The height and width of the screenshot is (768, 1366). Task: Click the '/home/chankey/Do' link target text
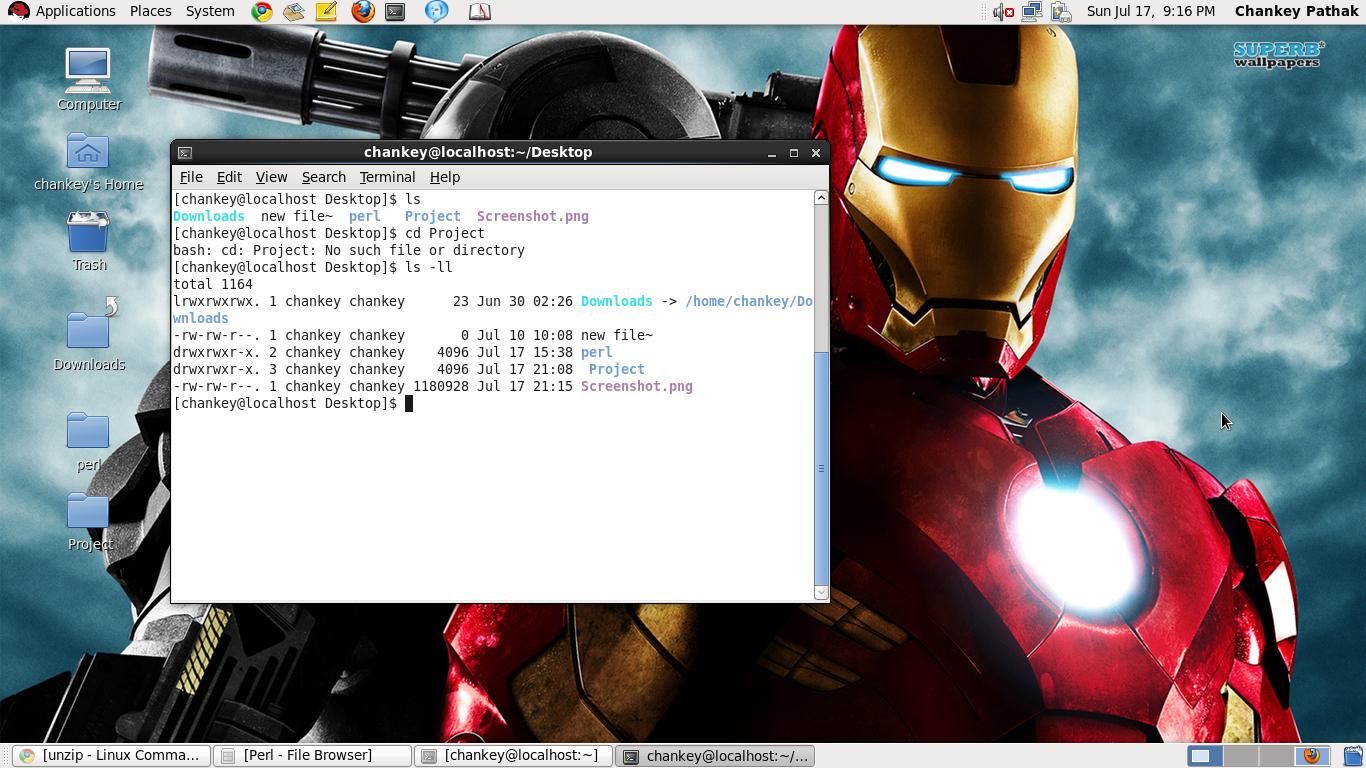(749, 301)
